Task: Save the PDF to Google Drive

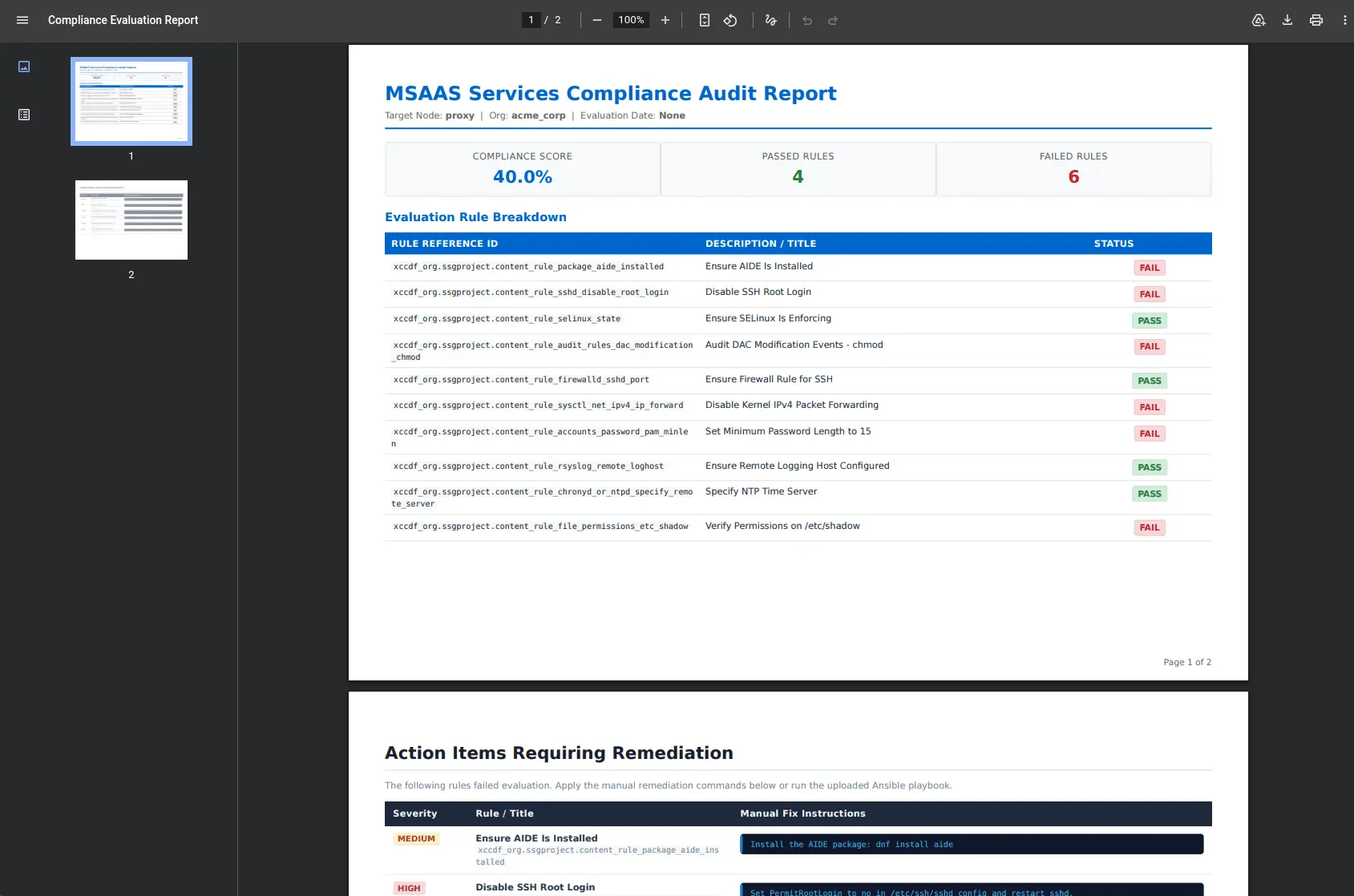Action: pos(1259,20)
